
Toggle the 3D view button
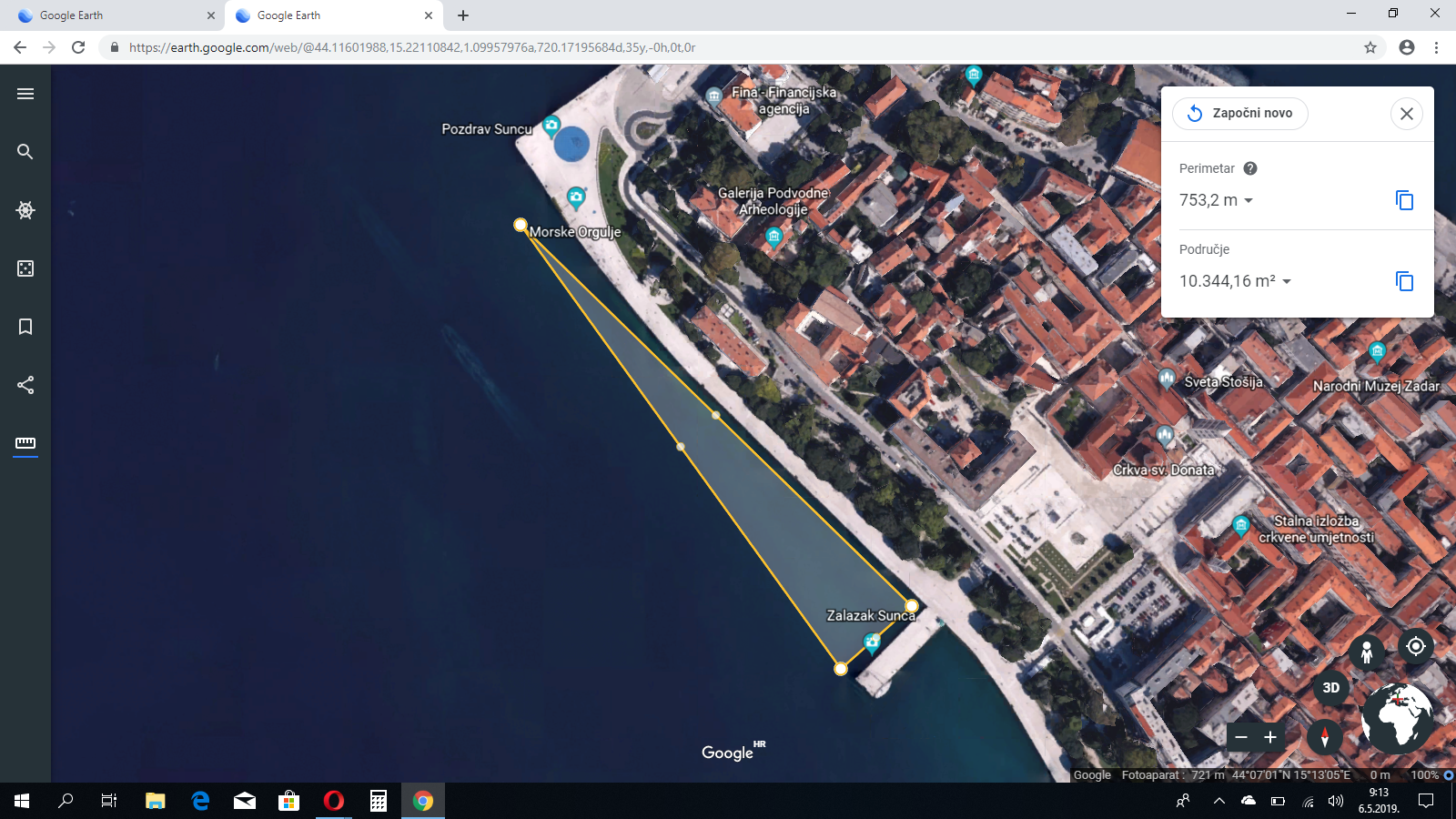tap(1330, 688)
